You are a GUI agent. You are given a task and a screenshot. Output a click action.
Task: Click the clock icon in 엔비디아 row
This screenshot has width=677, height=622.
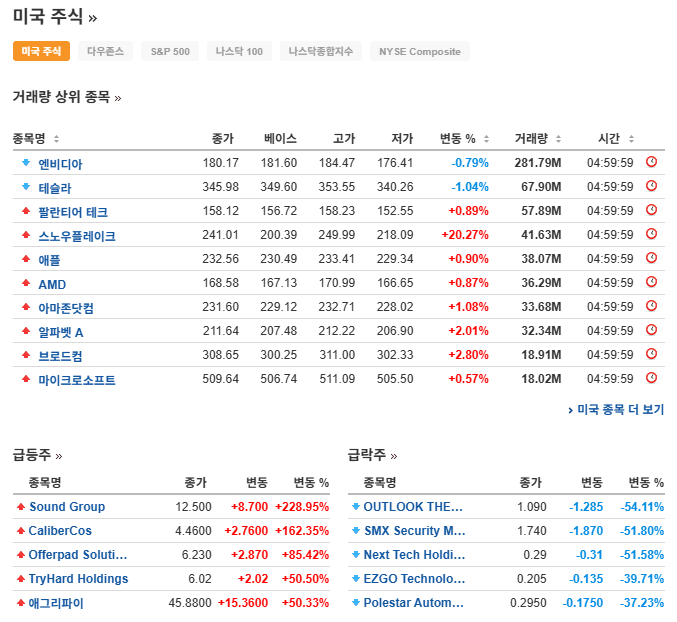[651, 162]
